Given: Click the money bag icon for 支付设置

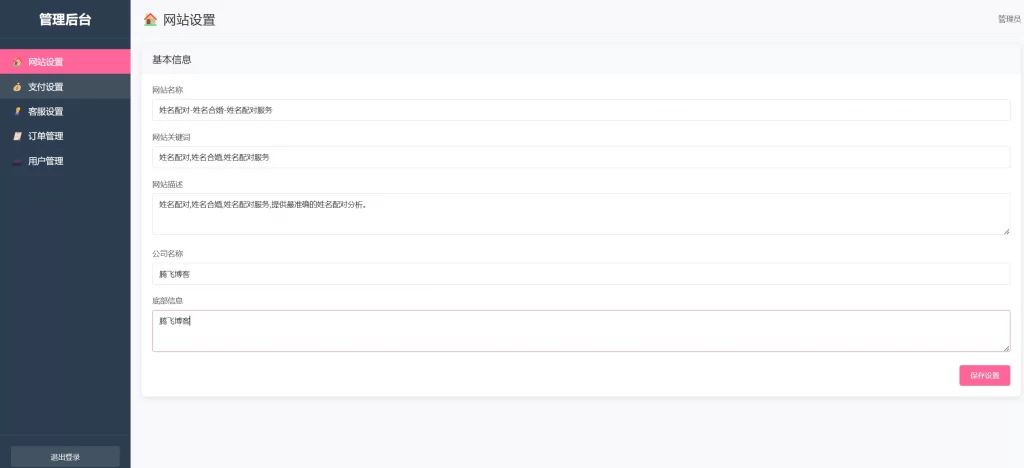Looking at the screenshot, I should pos(17,87).
